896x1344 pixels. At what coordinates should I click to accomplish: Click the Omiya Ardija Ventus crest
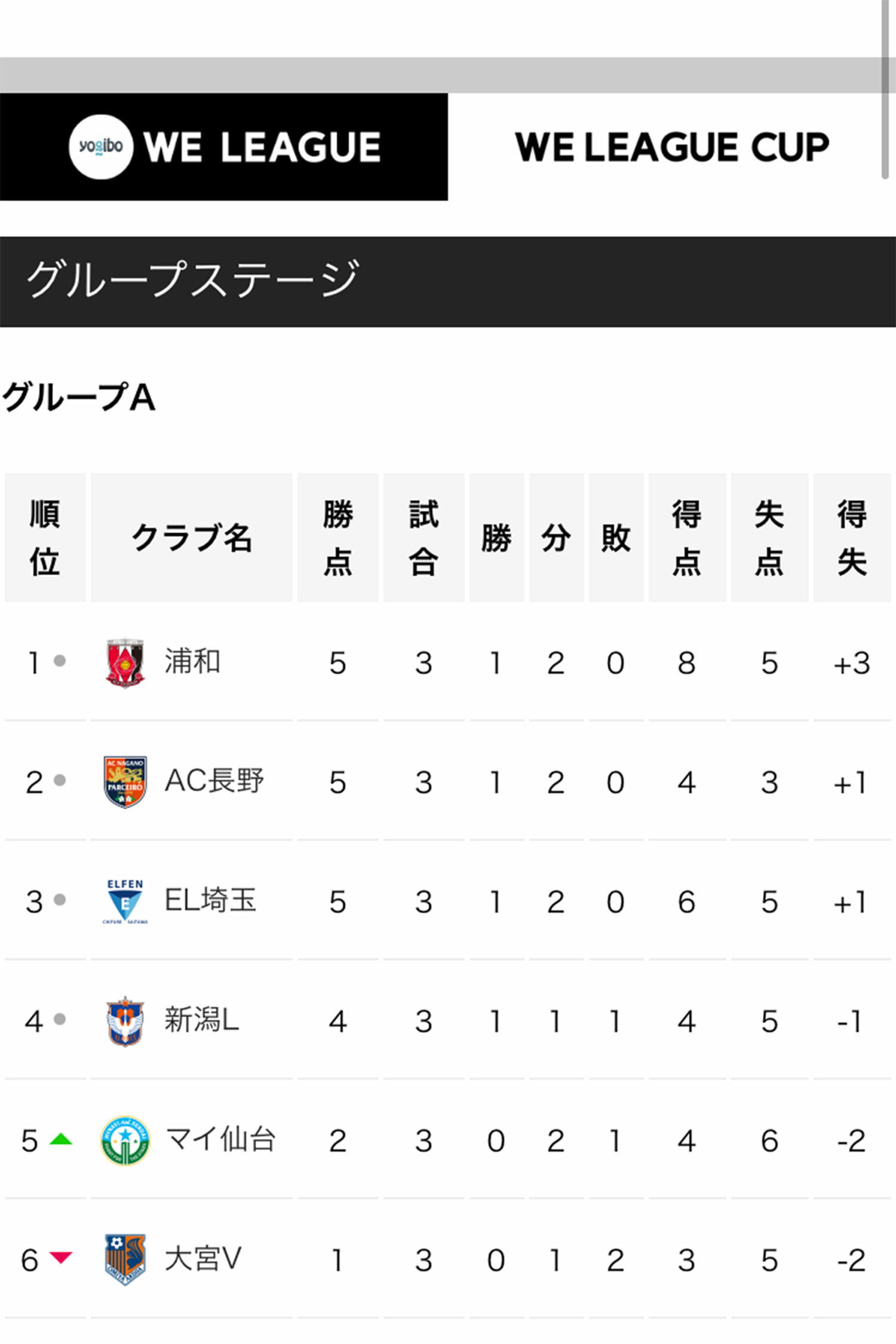tap(125, 1259)
